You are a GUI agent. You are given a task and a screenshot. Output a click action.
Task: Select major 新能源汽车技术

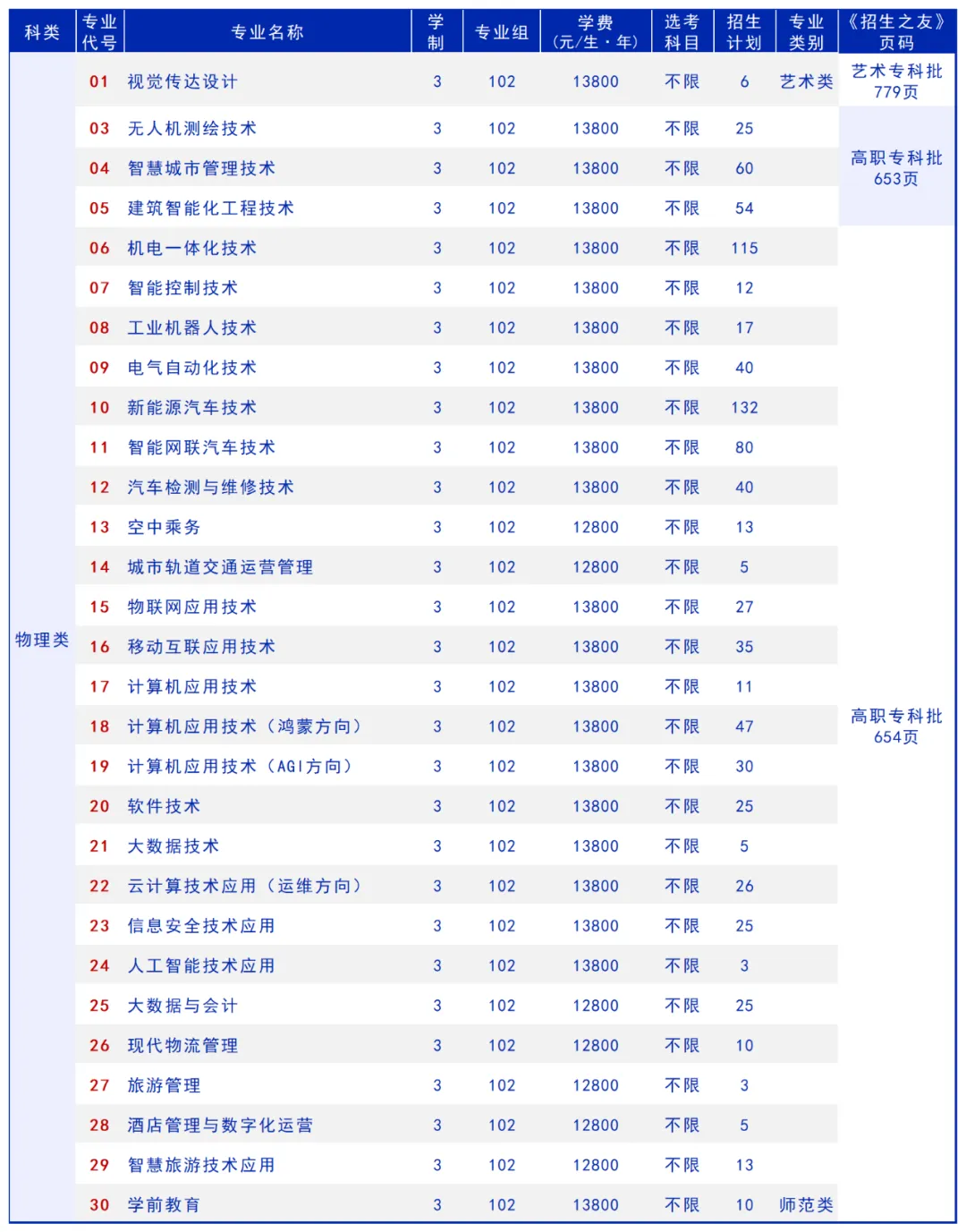(192, 407)
